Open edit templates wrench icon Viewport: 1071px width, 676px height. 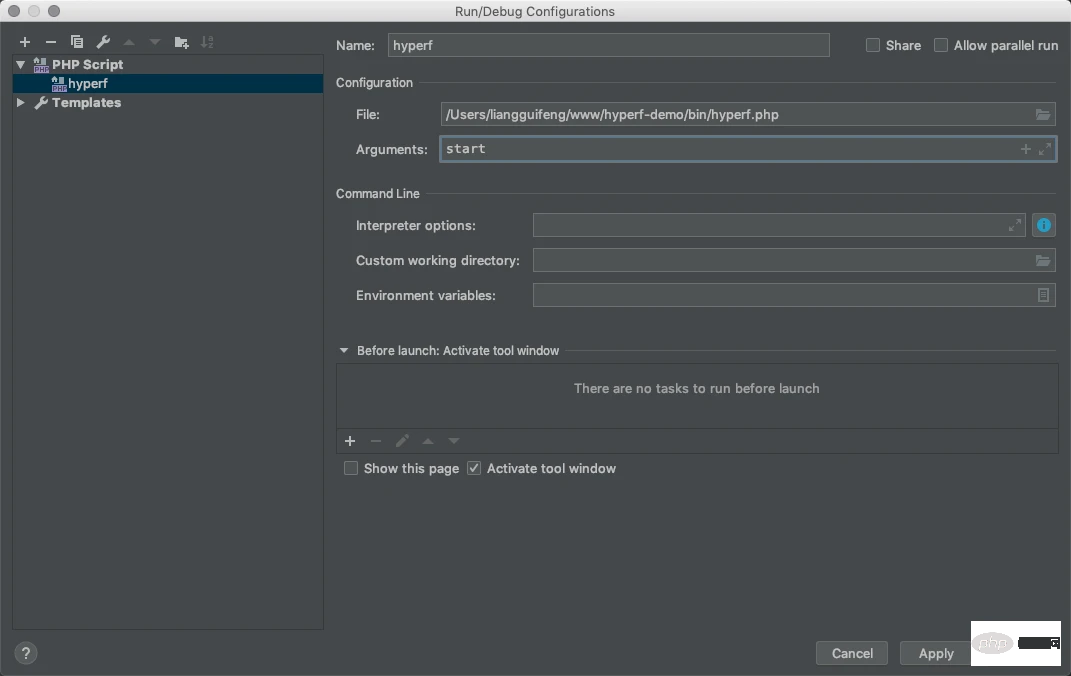(103, 42)
